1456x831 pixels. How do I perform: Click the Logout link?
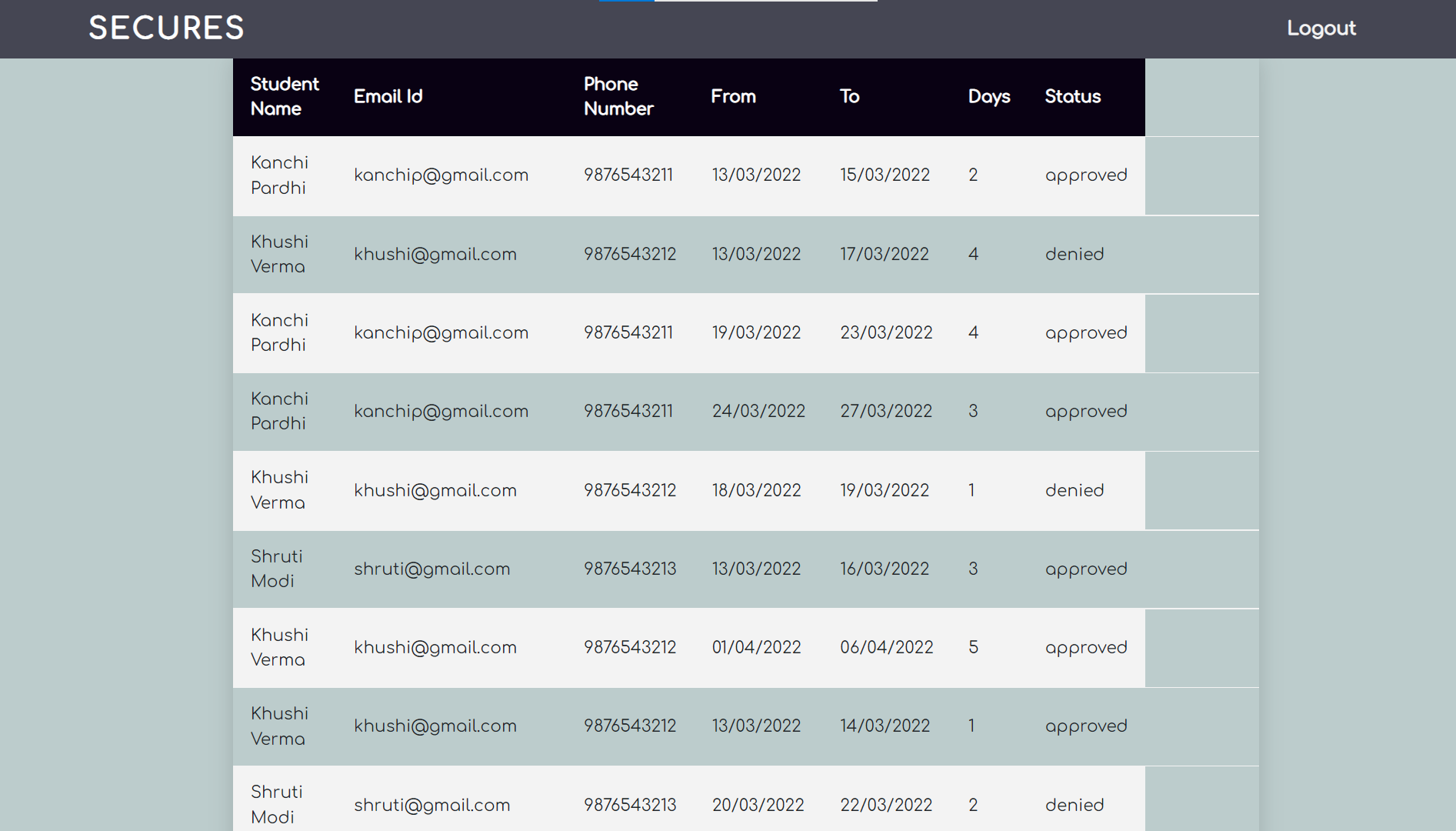(1321, 28)
